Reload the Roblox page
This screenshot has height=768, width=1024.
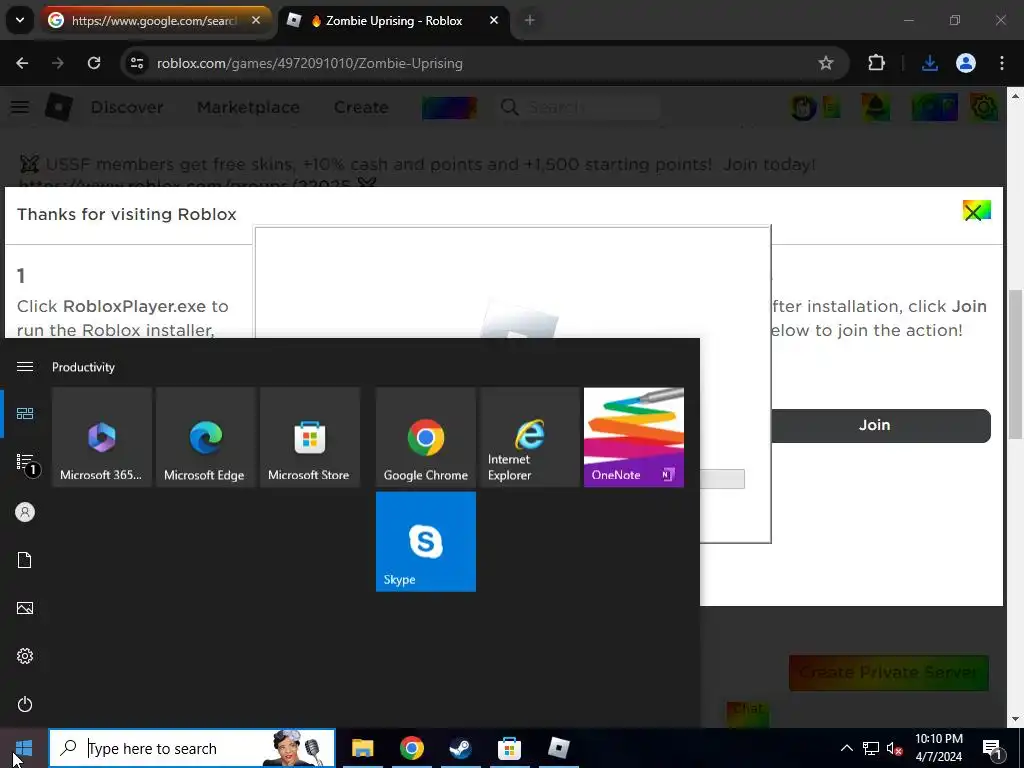(x=94, y=63)
